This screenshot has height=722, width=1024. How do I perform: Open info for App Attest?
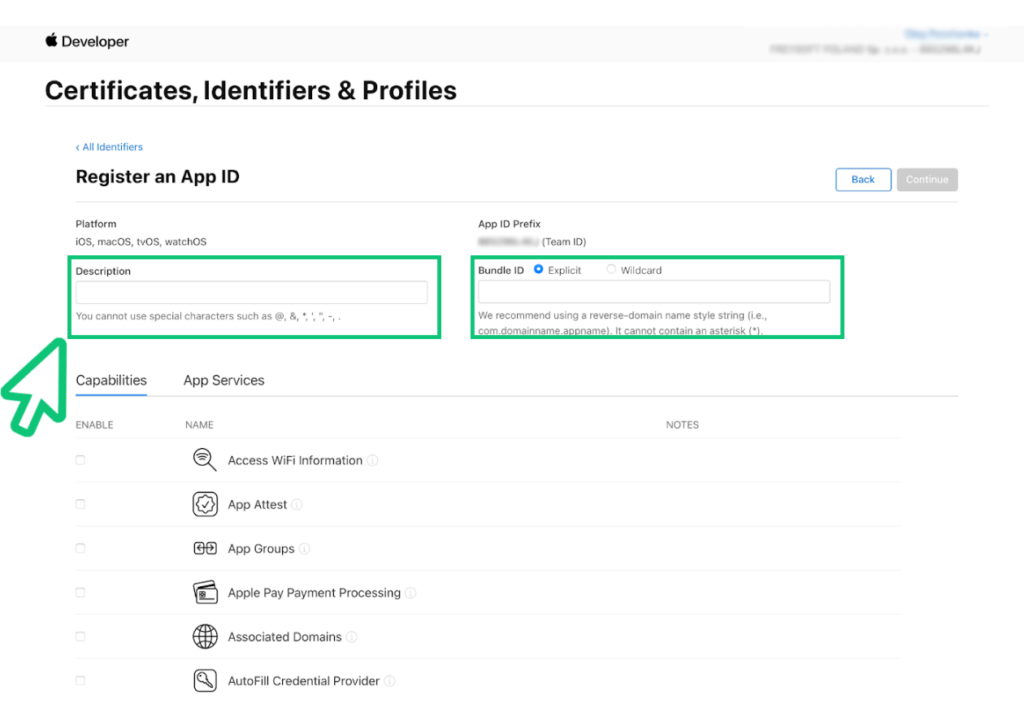pos(296,505)
